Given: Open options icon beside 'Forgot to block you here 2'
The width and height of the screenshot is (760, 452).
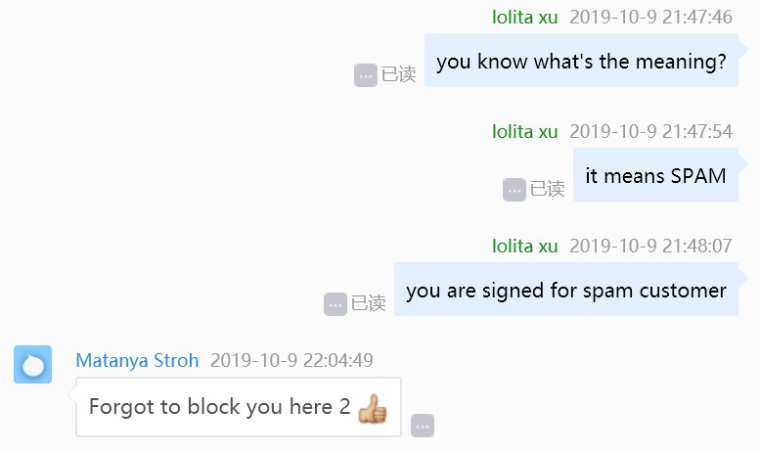Looking at the screenshot, I should click(x=423, y=425).
